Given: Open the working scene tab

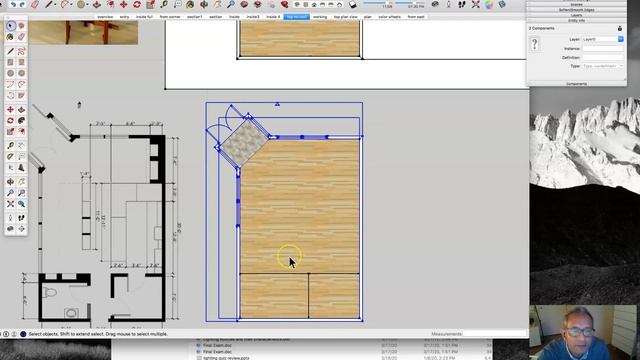Looking at the screenshot, I should tap(320, 17).
